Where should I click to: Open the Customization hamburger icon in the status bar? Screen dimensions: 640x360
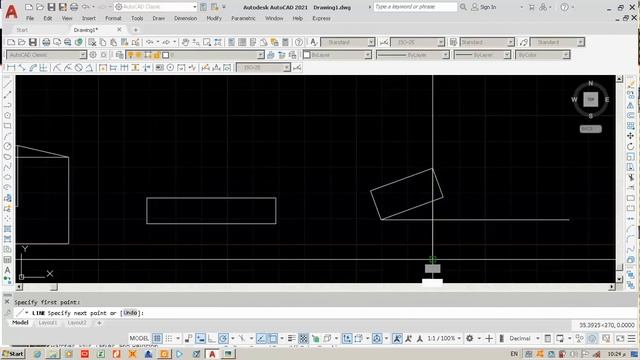pos(631,338)
